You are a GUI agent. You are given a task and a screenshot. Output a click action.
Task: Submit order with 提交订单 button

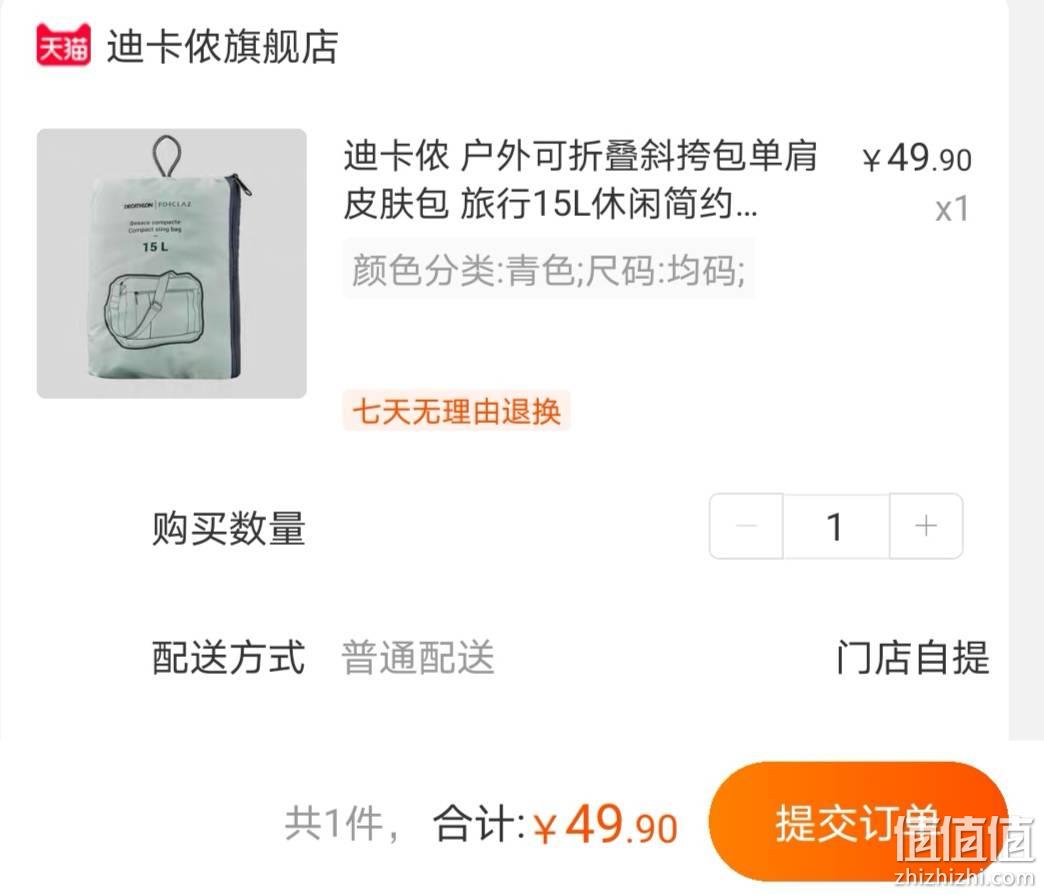click(x=858, y=822)
